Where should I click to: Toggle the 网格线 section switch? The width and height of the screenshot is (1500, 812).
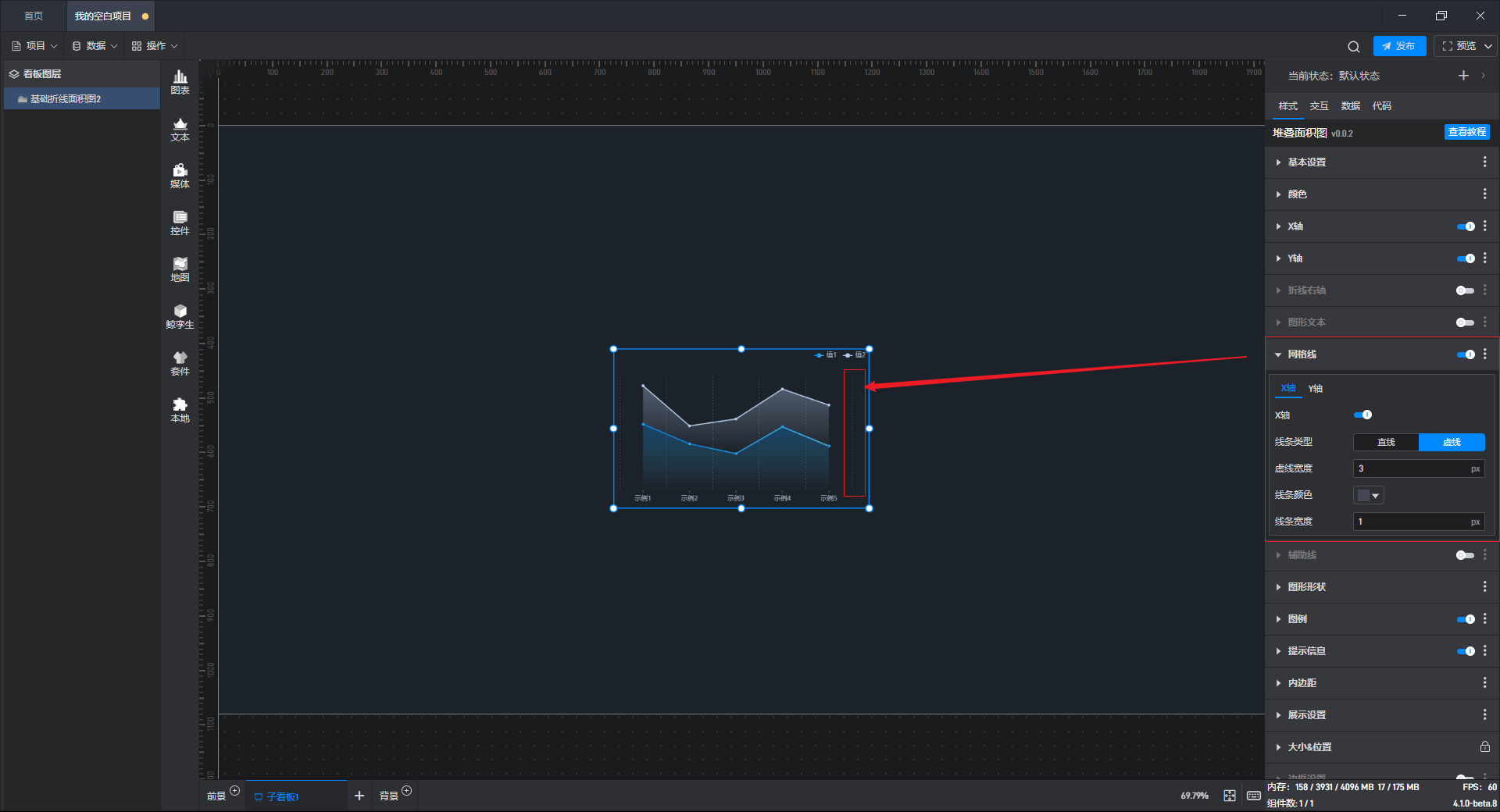[1466, 354]
